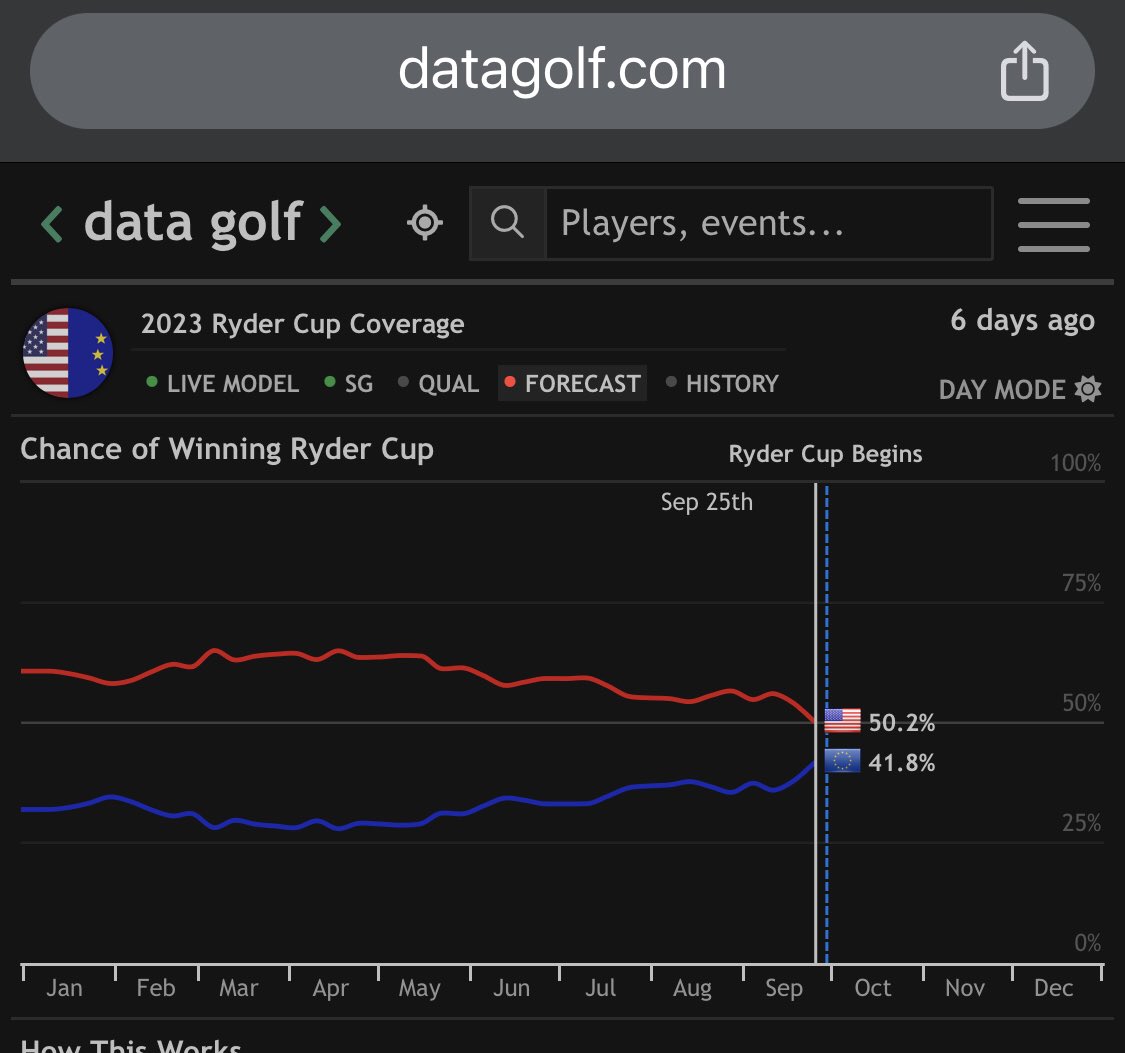Select the FORECAST tab
This screenshot has width=1125, height=1053.
pos(573,383)
